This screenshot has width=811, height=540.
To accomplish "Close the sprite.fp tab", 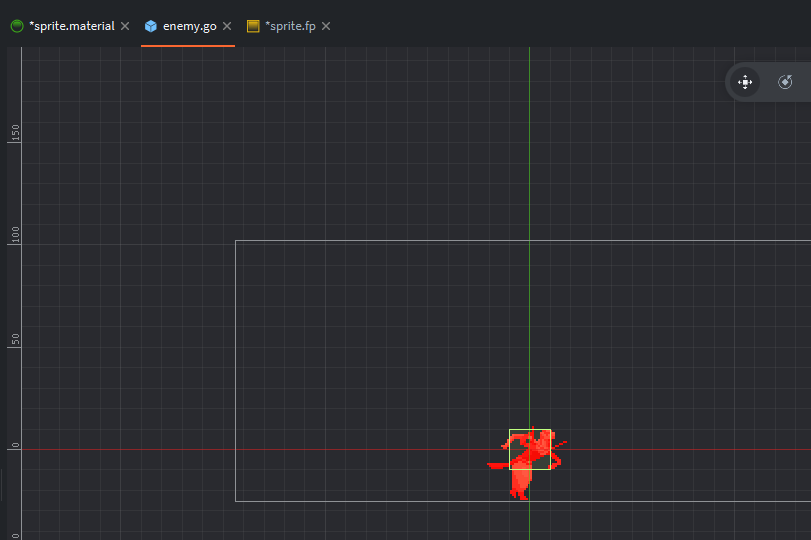I will 326,26.
